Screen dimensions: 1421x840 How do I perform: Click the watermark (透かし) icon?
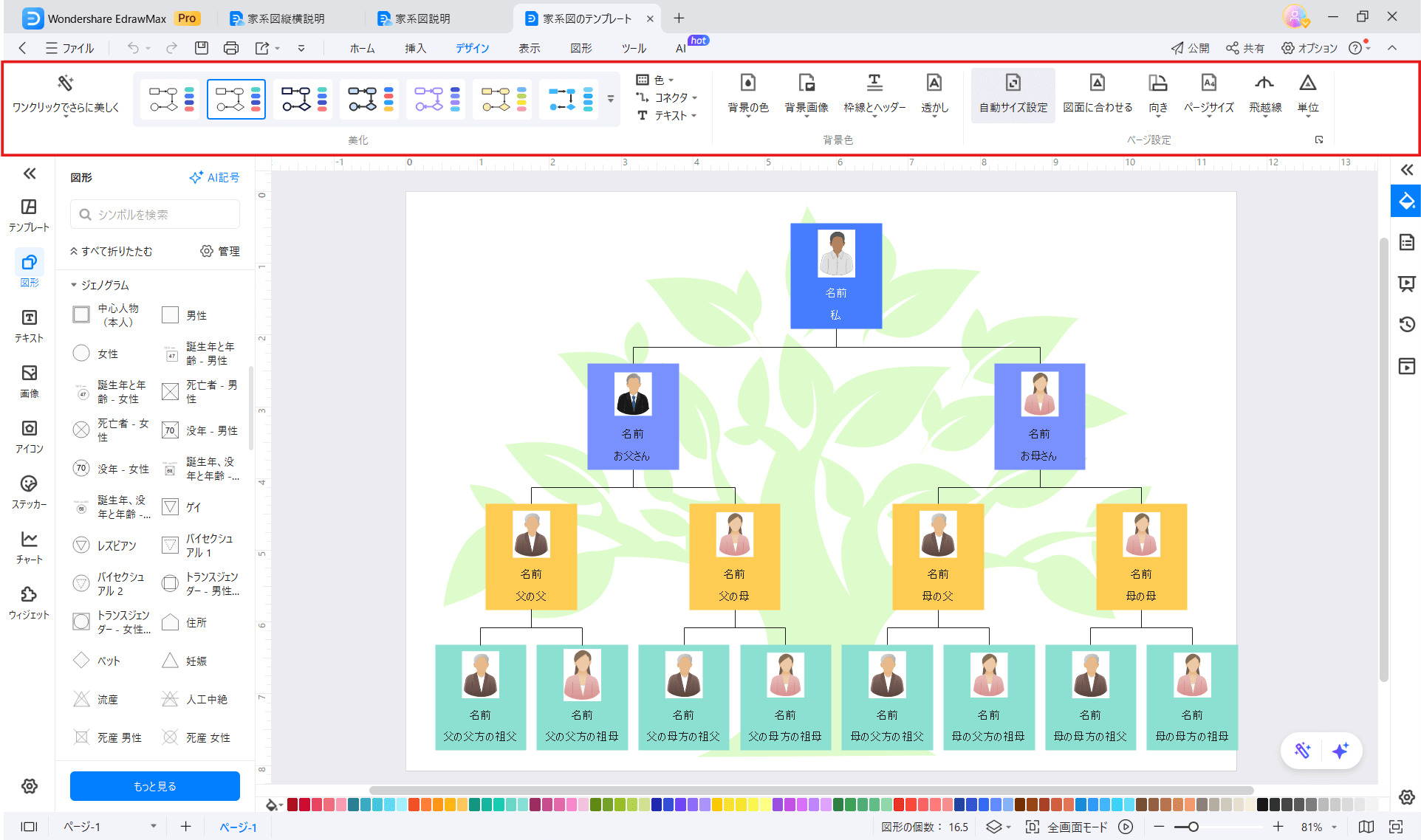(934, 83)
